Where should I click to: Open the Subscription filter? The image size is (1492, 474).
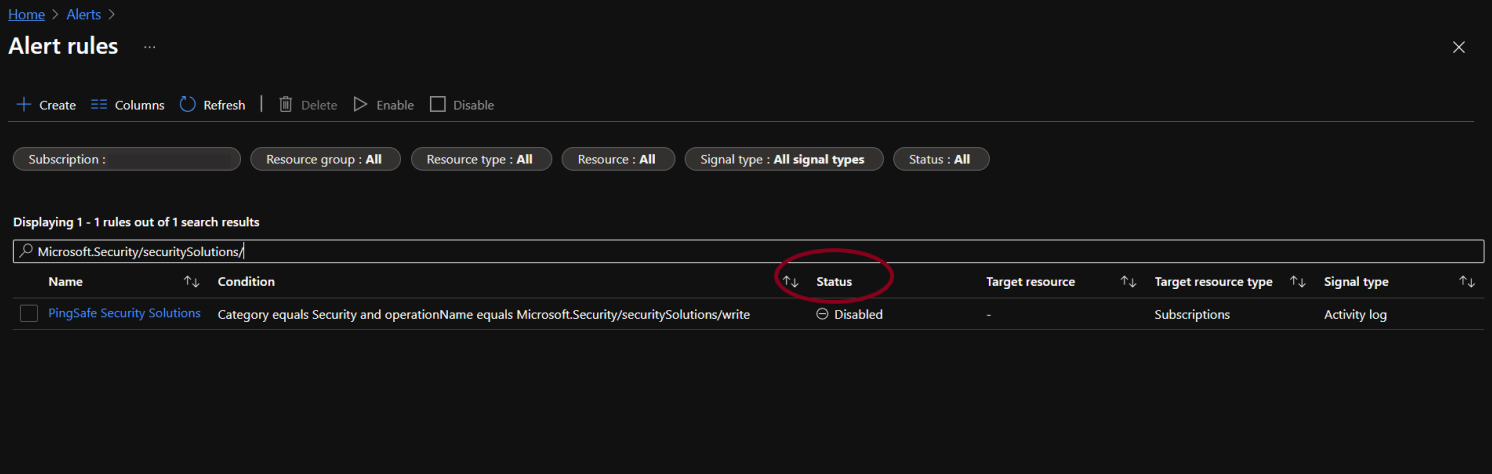pyautogui.click(x=127, y=159)
